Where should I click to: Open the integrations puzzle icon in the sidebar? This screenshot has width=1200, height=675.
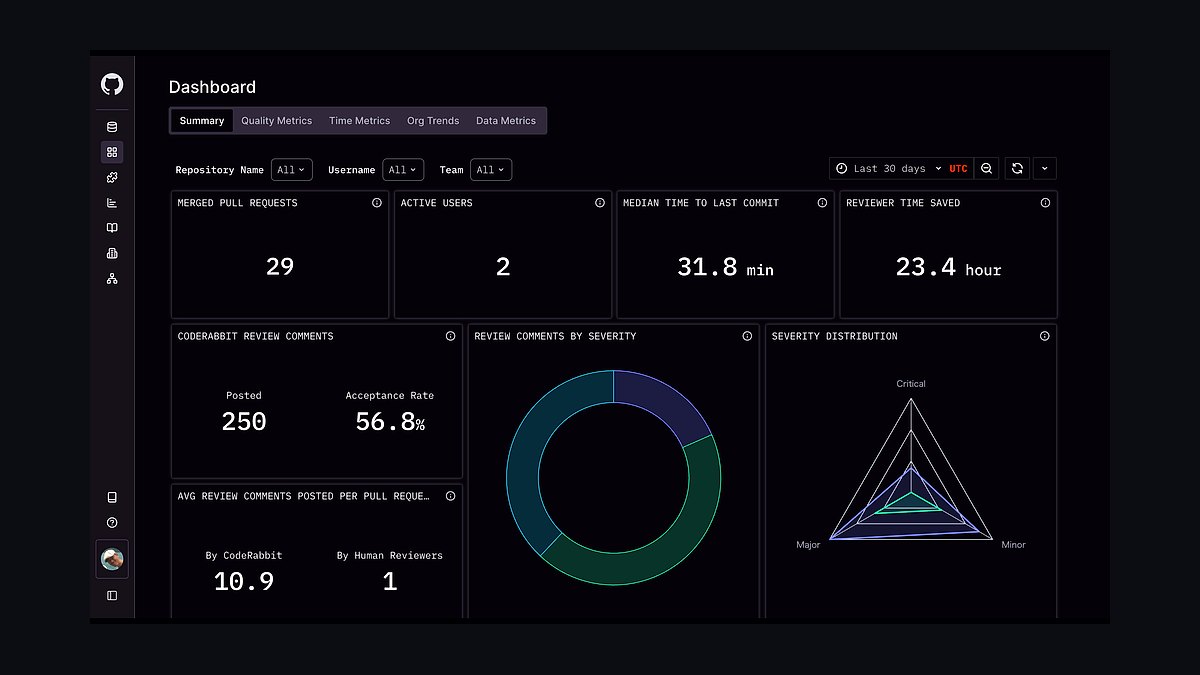point(112,177)
